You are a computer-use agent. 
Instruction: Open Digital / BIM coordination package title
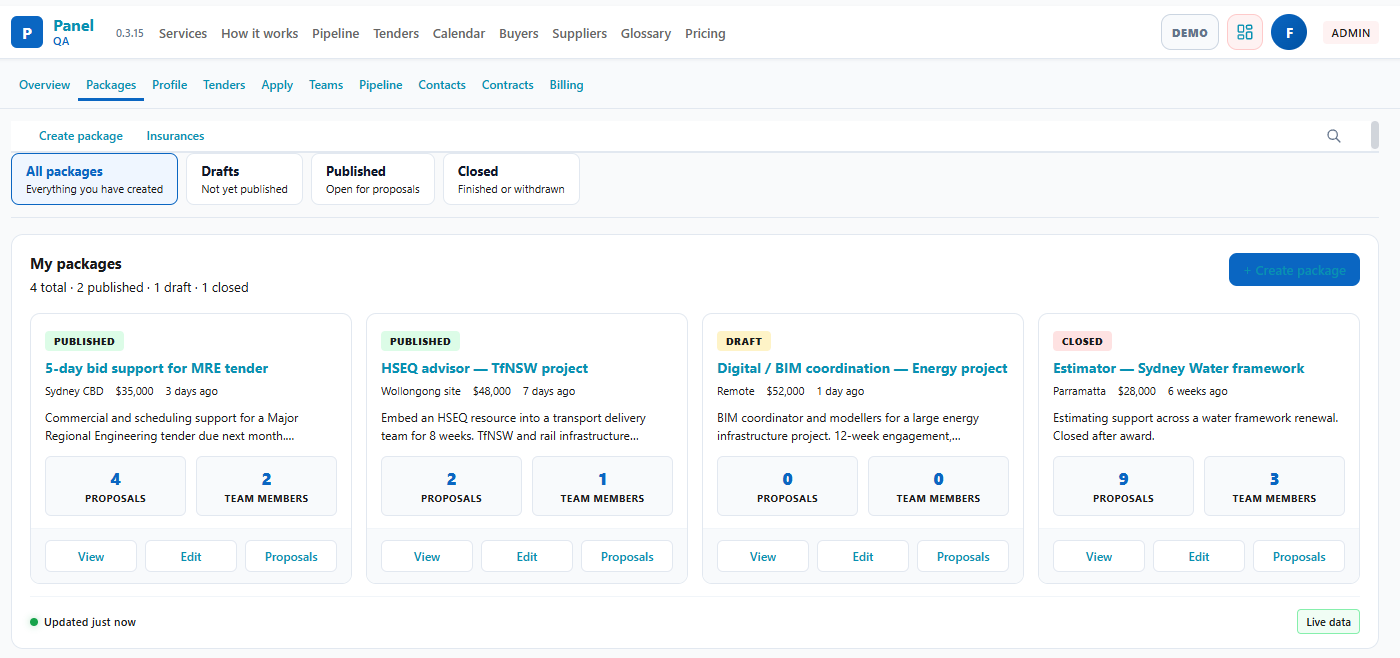[862, 368]
